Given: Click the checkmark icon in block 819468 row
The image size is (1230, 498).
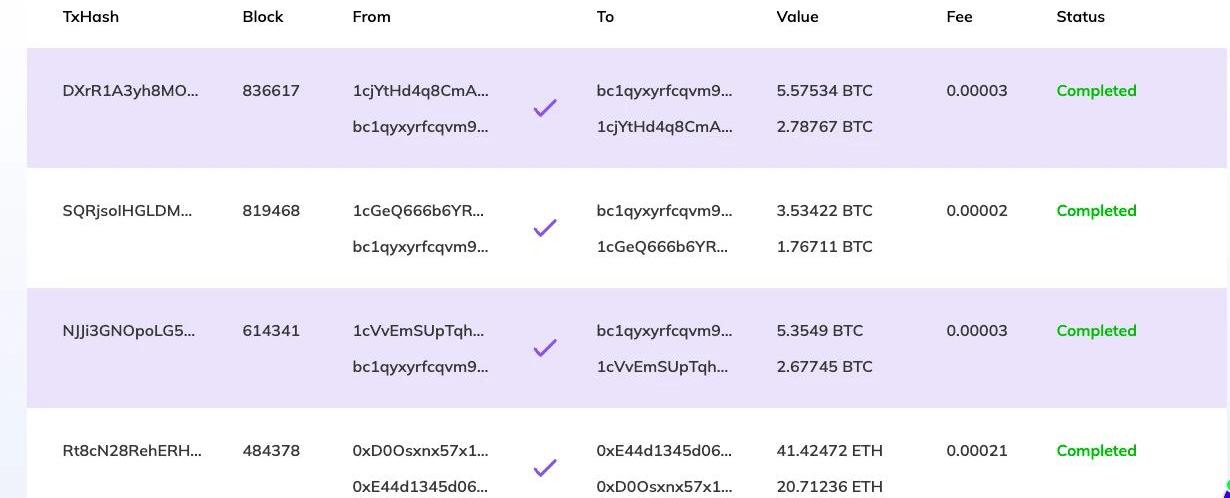Looking at the screenshot, I should 545,228.
